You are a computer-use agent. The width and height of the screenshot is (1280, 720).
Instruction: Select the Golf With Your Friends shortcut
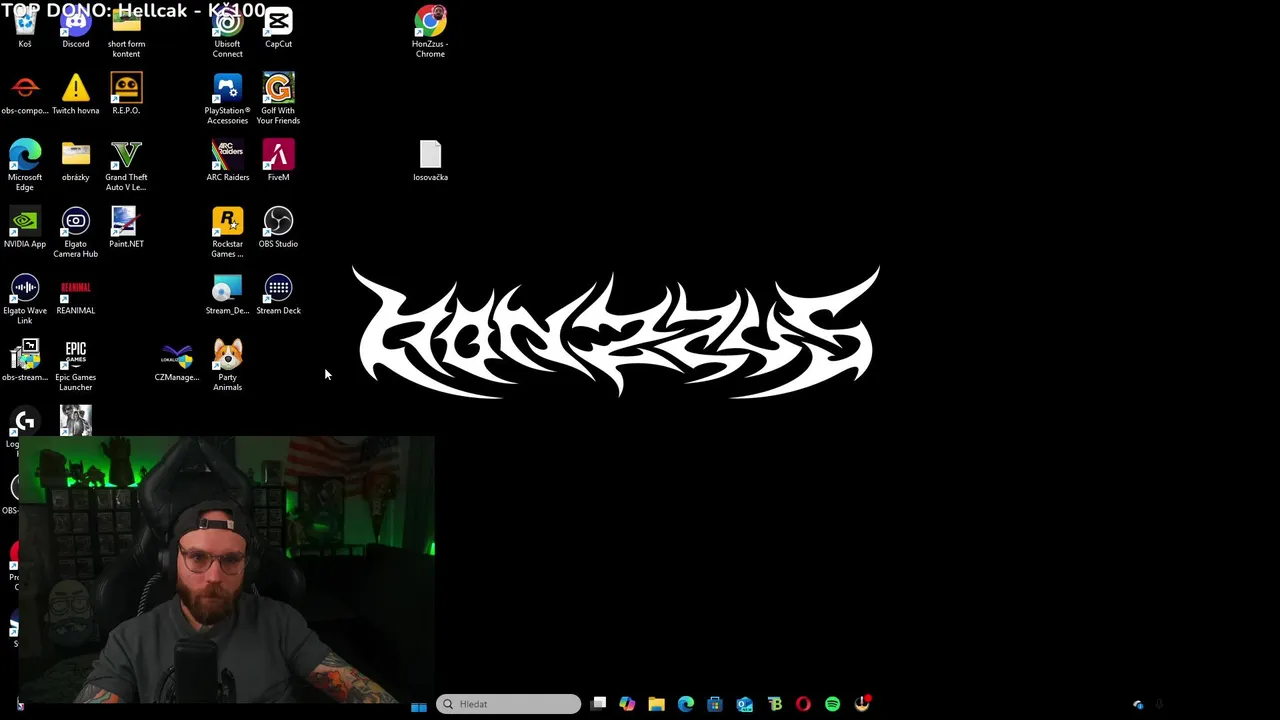pyautogui.click(x=278, y=100)
